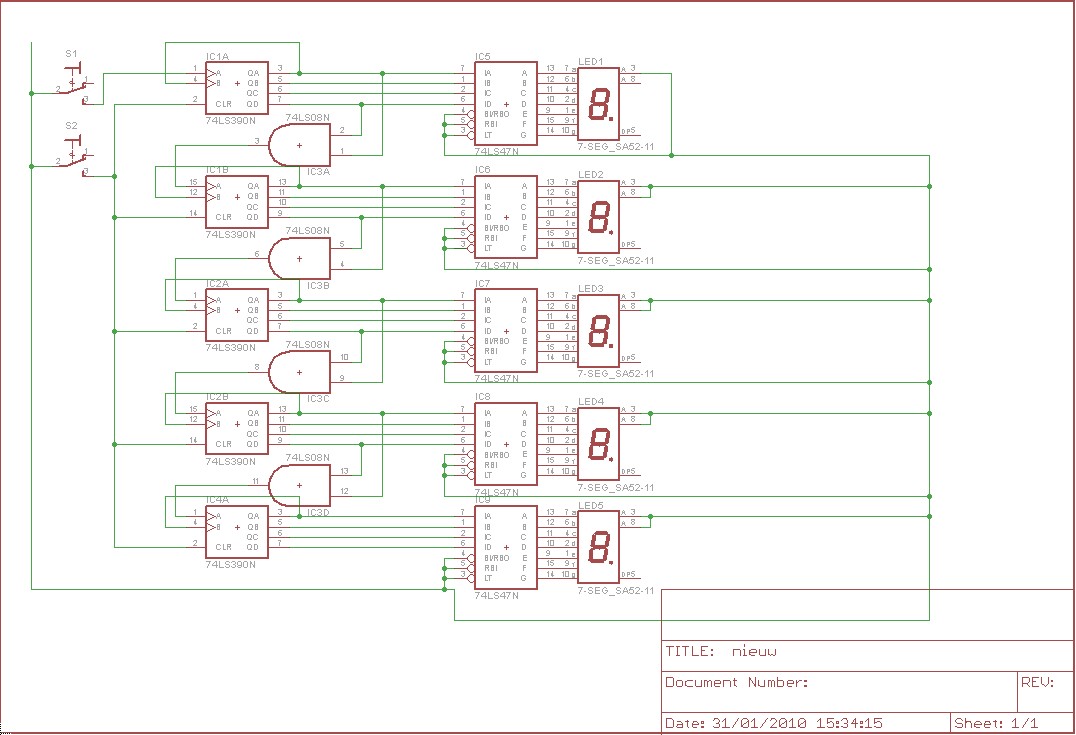Screen dimensions: 1076x735
Task: Click the Date text in title block
Action: (x=774, y=723)
